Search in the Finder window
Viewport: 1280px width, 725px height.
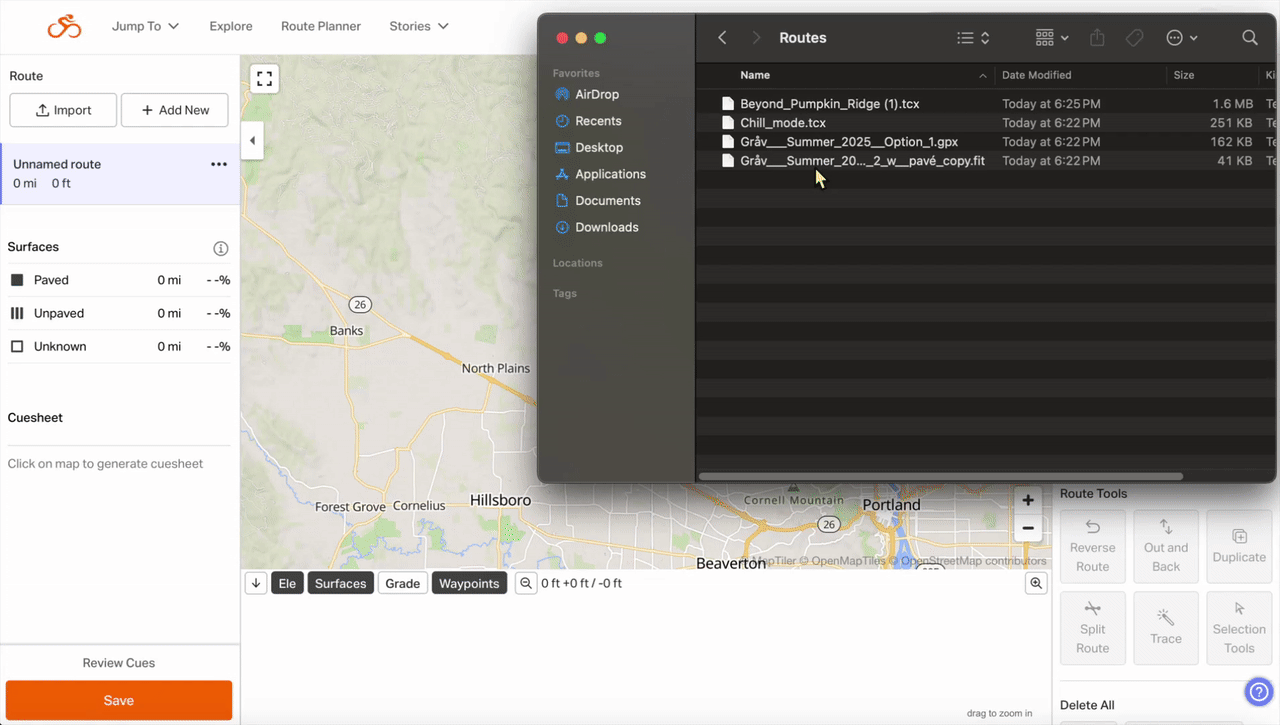(1250, 38)
